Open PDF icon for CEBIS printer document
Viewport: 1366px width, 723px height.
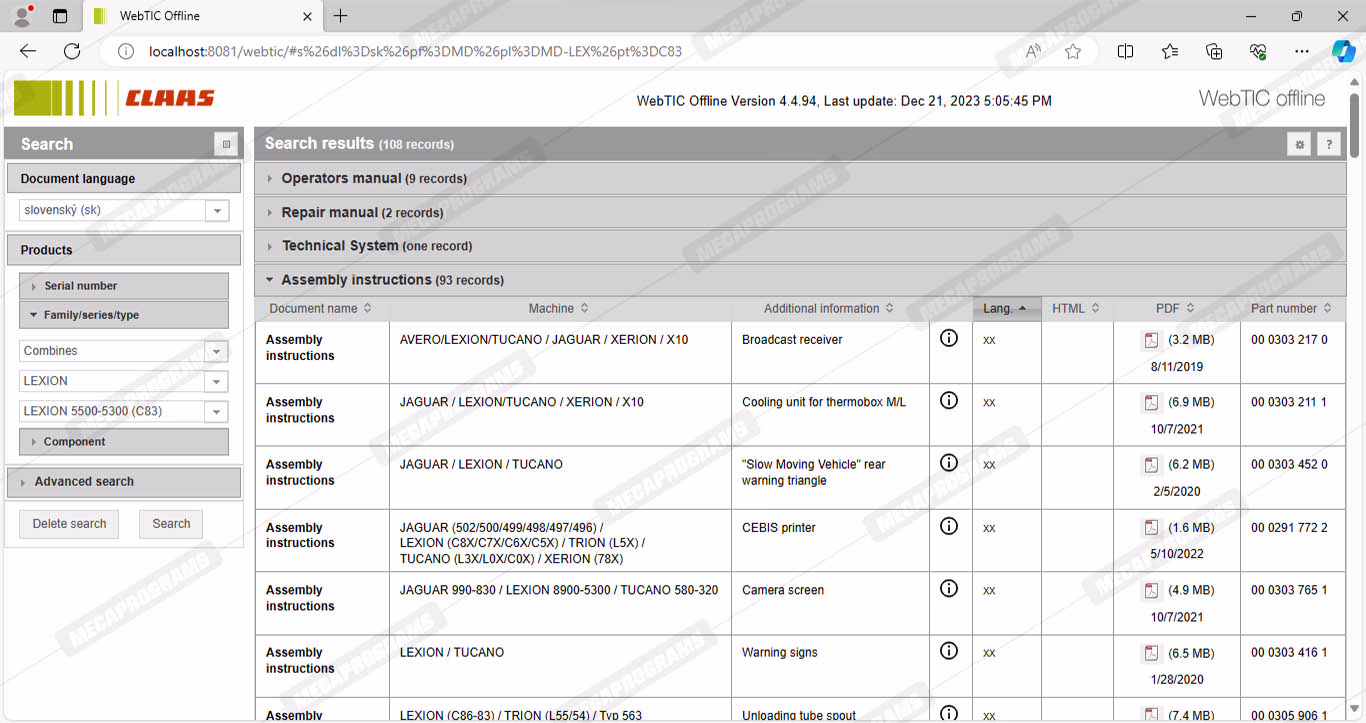click(1151, 528)
